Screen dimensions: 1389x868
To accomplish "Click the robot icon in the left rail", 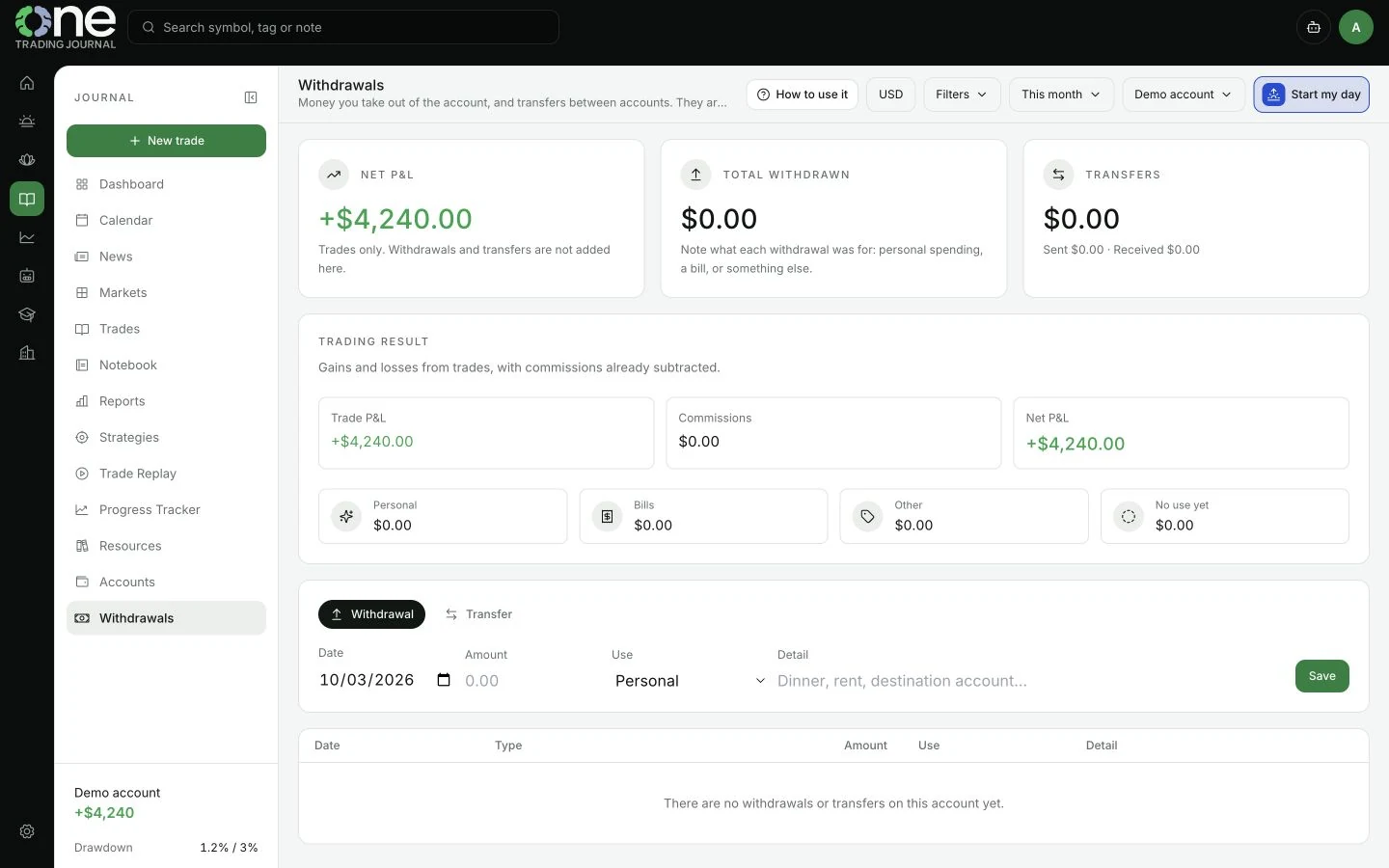I will [27, 276].
